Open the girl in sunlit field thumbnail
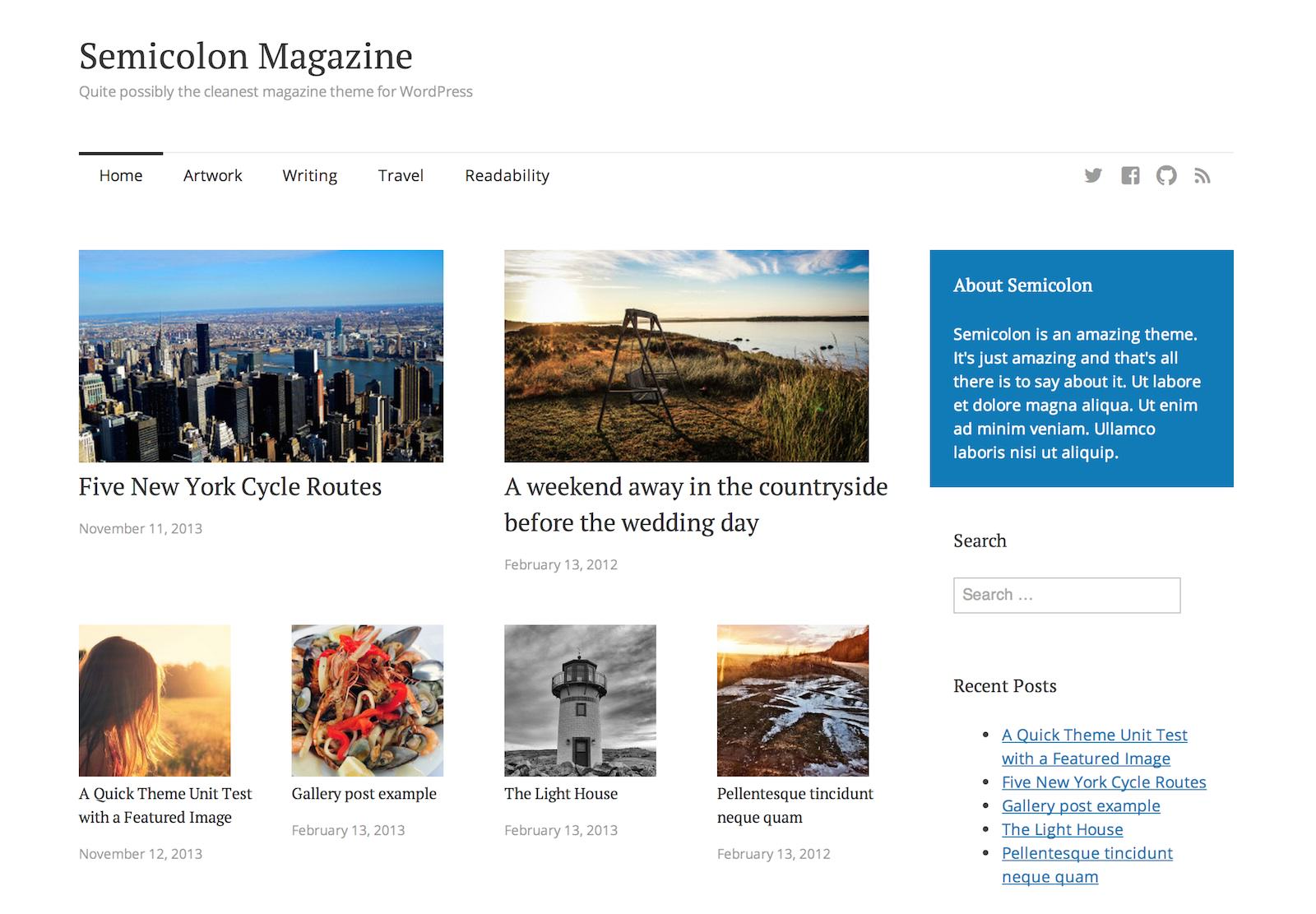Screen dimensions: 1316x914 click(x=155, y=700)
